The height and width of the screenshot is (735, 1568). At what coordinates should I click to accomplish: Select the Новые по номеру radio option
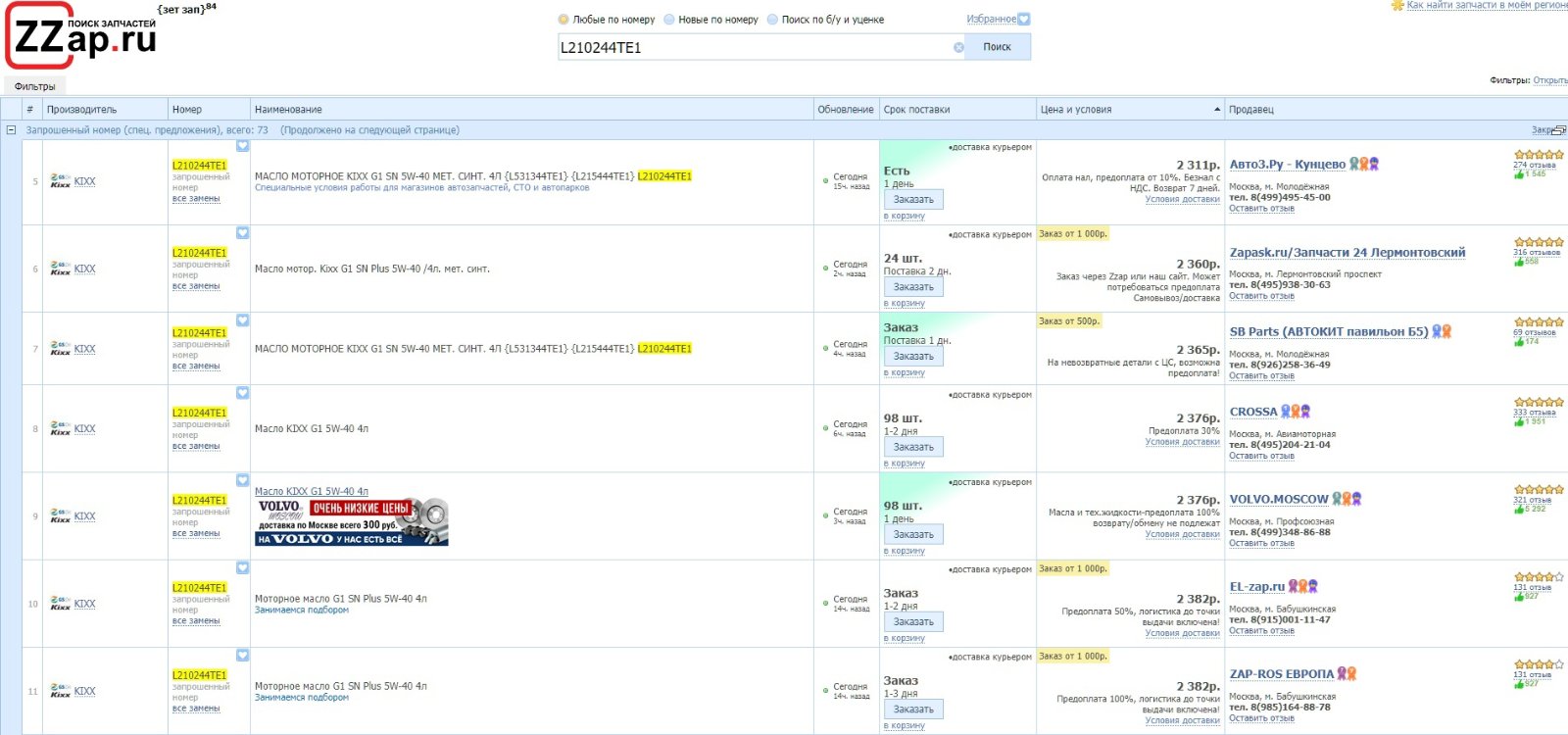click(669, 19)
